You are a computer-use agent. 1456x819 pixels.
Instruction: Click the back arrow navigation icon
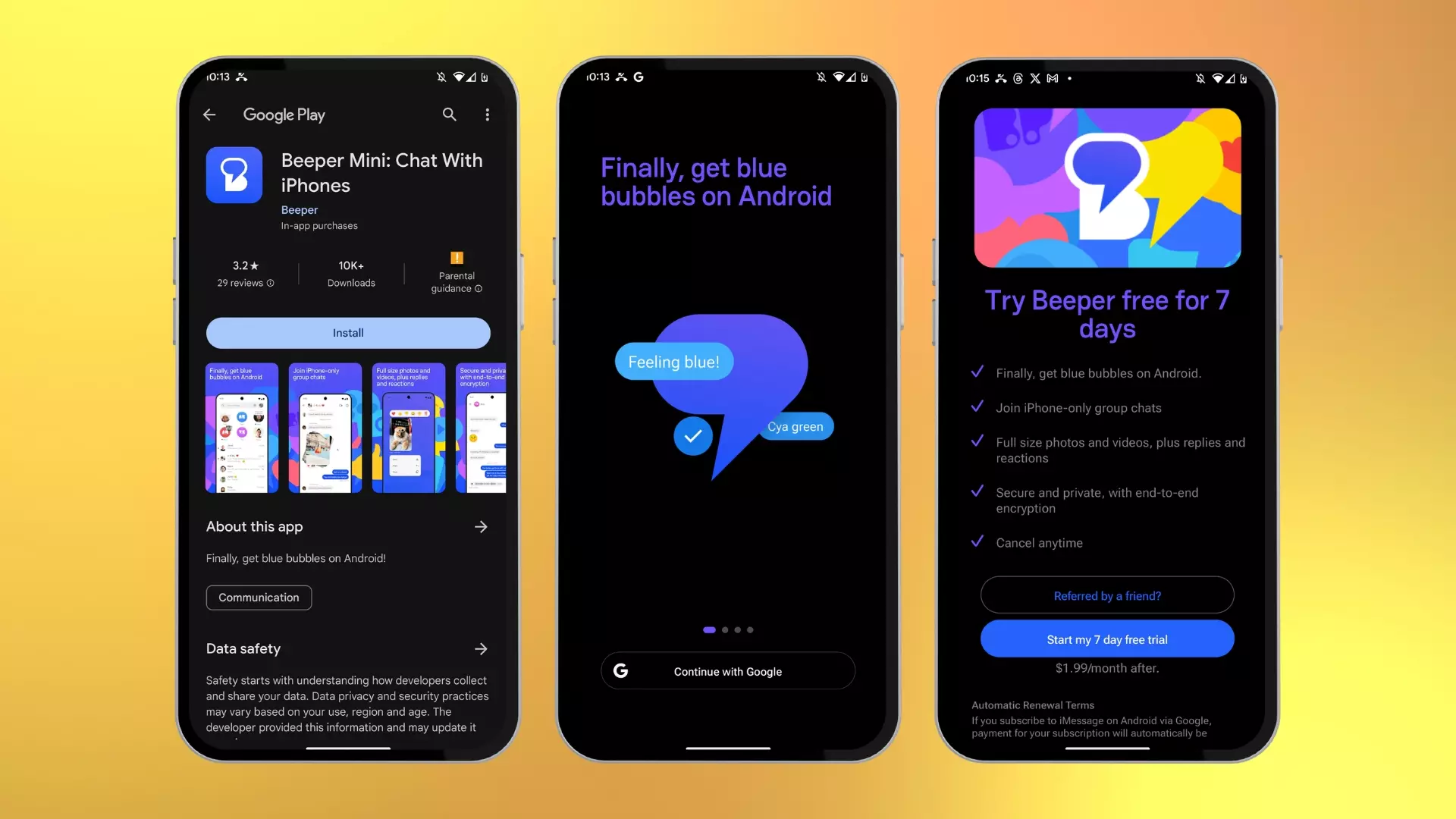[x=210, y=114]
